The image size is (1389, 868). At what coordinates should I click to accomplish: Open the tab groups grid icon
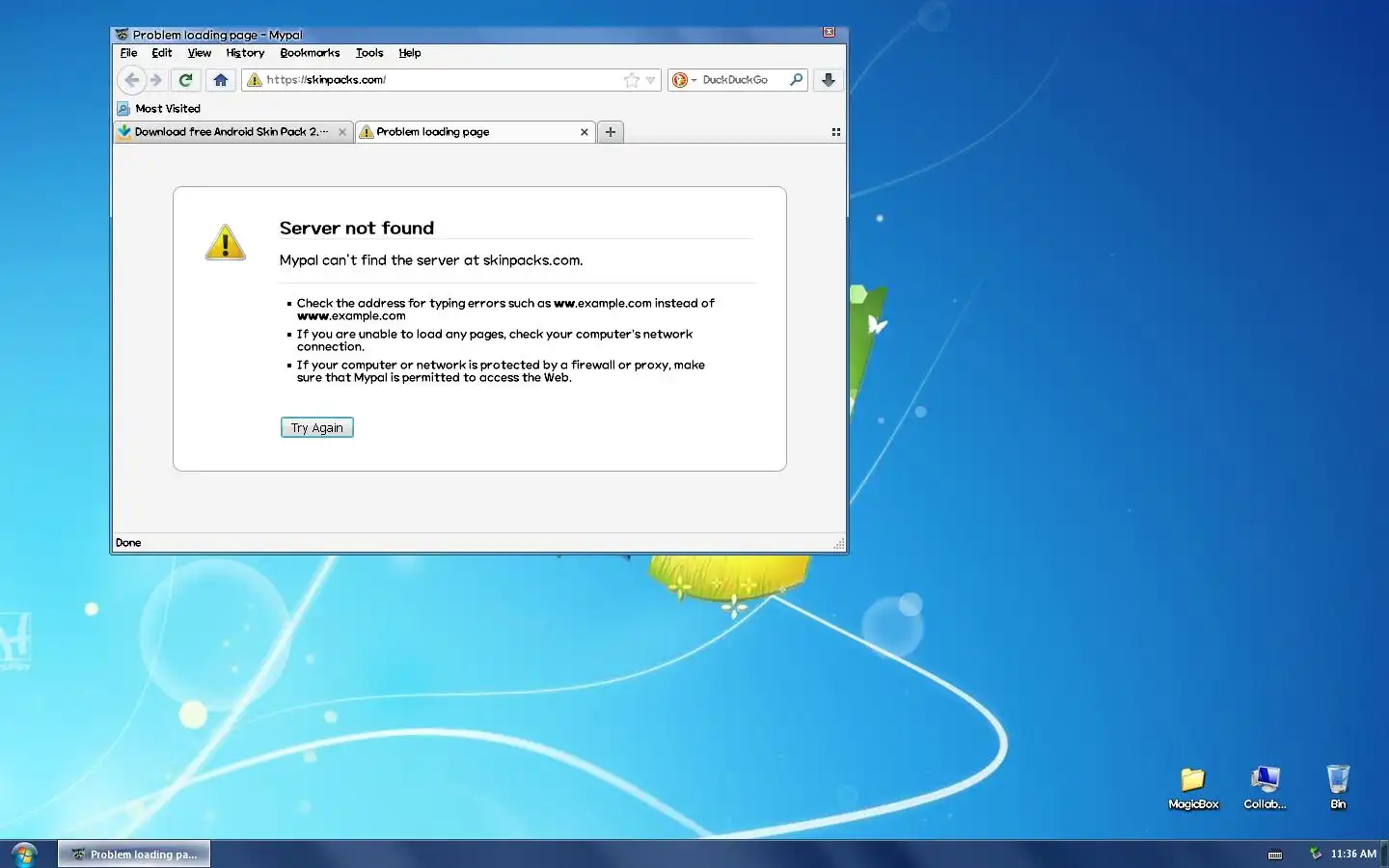tap(836, 132)
